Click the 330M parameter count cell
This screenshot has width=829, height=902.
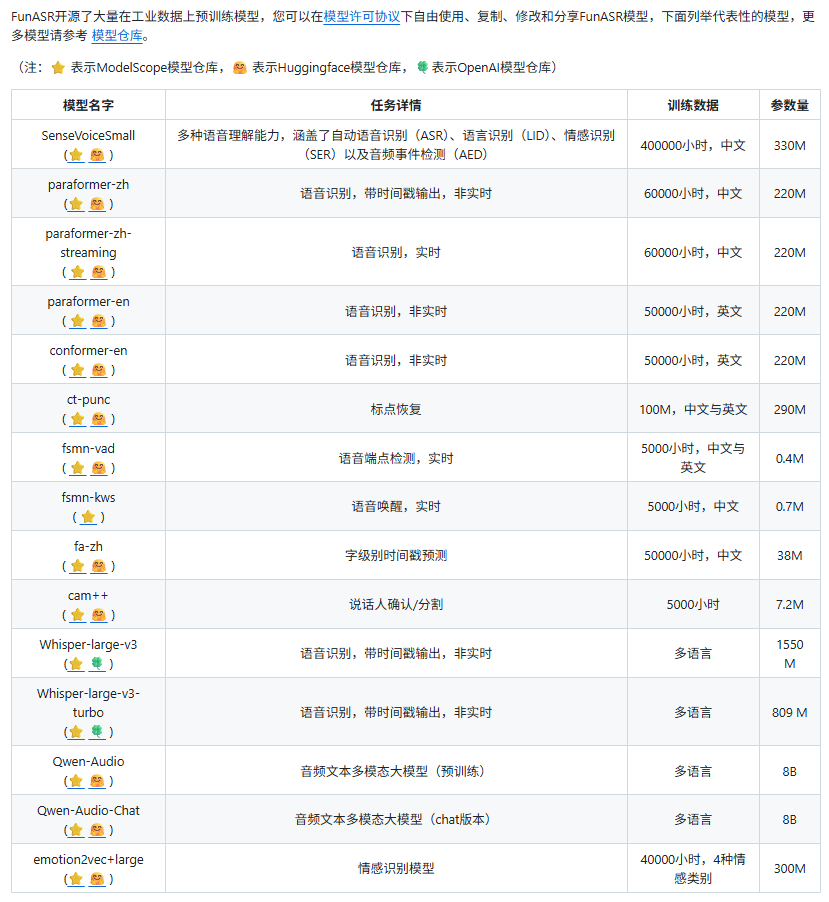[x=789, y=146]
